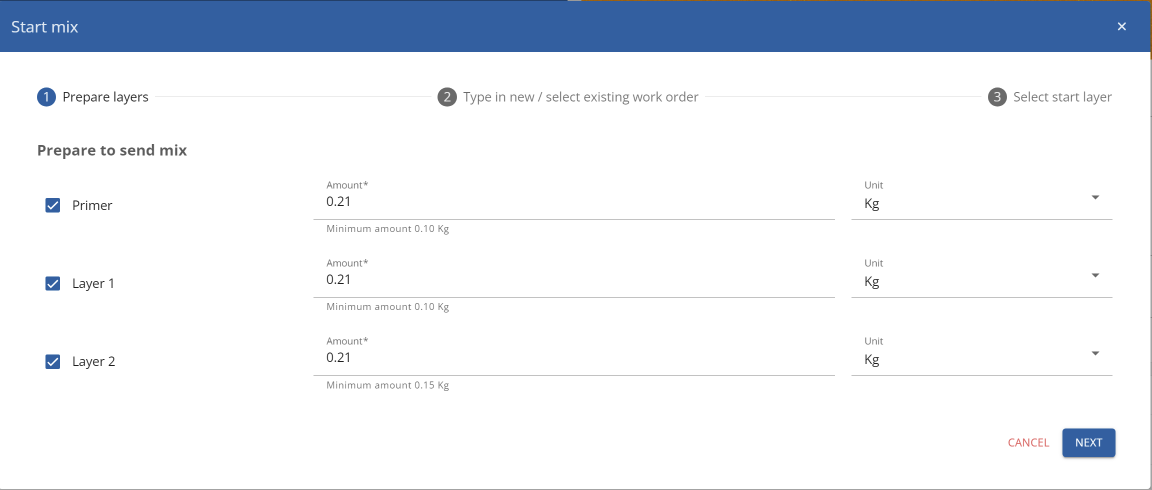Click the Kg value for Primer
1152x490 pixels.
click(x=871, y=204)
